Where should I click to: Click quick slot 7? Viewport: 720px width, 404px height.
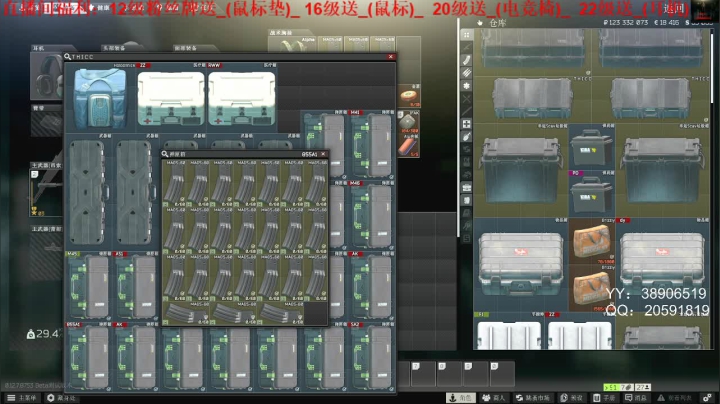[422, 373]
